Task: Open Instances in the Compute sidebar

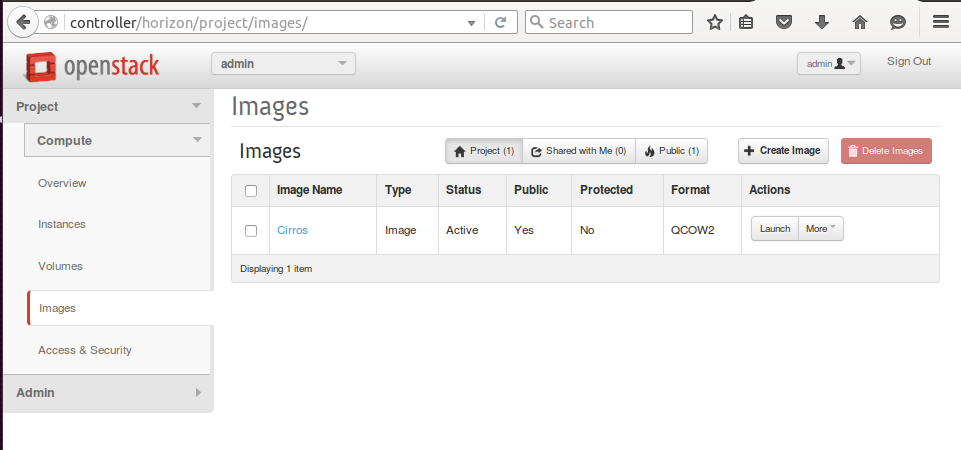Action: 62,224
